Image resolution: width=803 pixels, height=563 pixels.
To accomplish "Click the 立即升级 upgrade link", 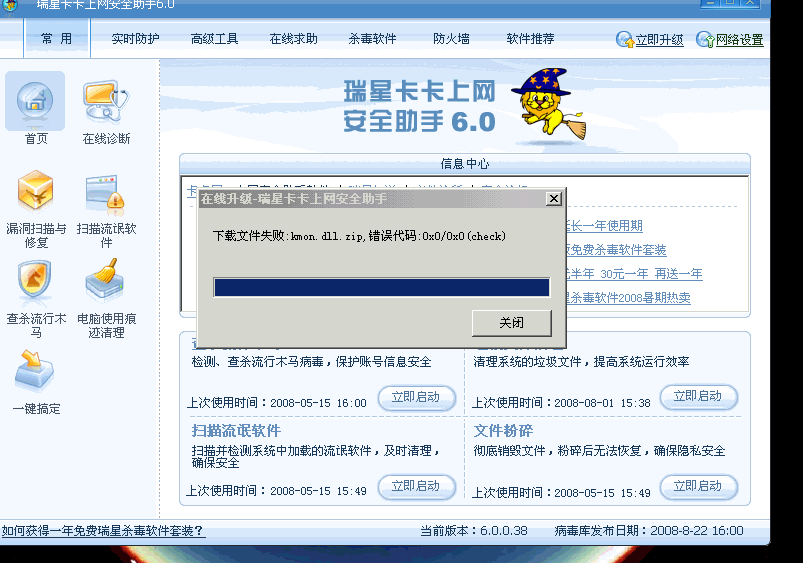I will coord(660,40).
